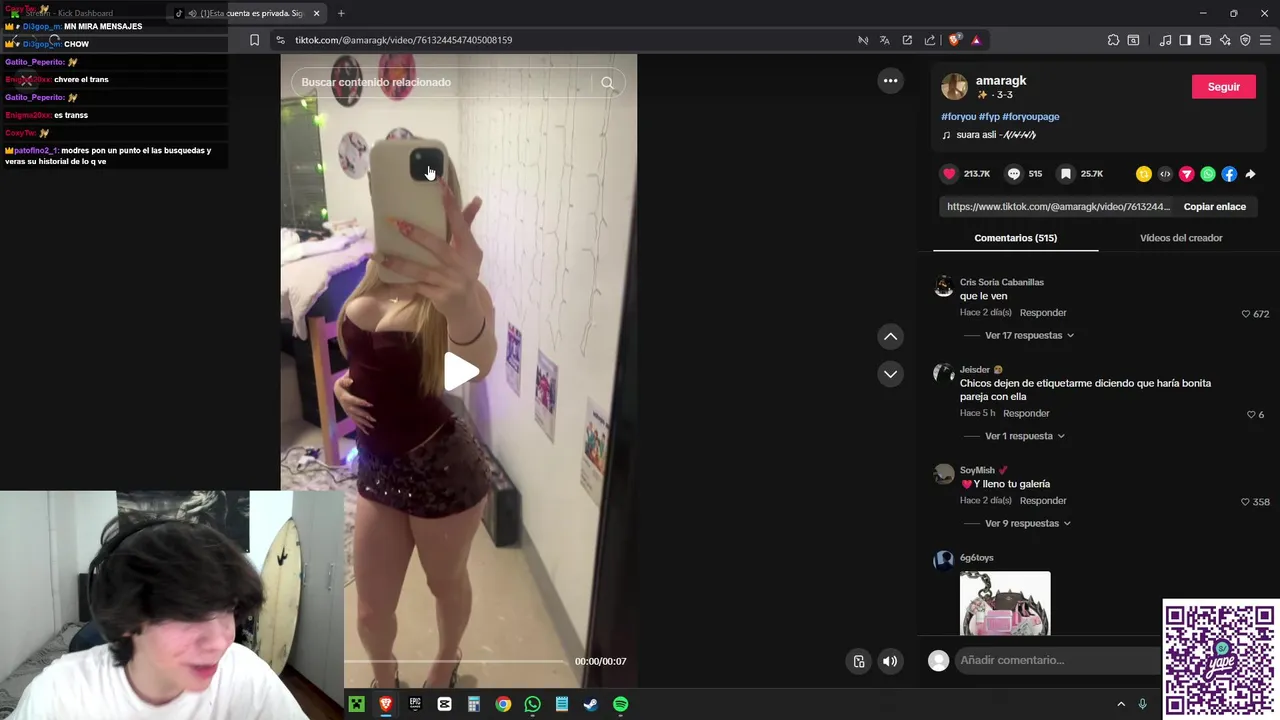Seek on the video progress bar
The image size is (1280, 720).
pyautogui.click(x=455, y=661)
